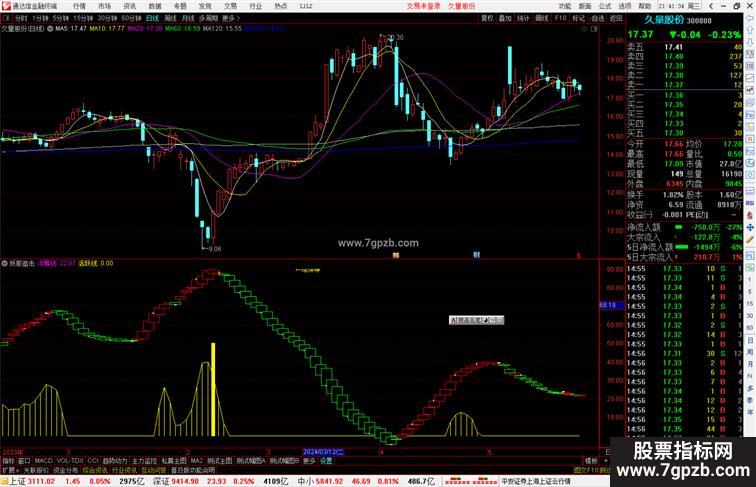The height and width of the screenshot is (487, 756).
Task: Click the 画线 drawing button
Action: 541,18
